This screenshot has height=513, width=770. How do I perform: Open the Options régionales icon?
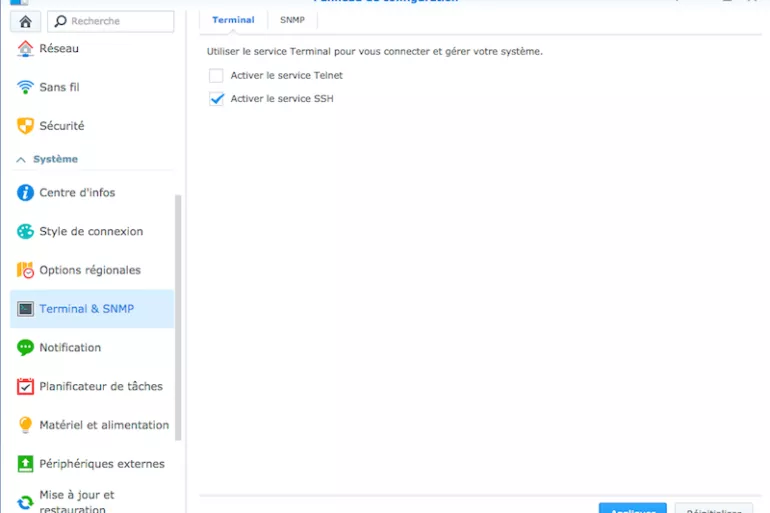25,270
